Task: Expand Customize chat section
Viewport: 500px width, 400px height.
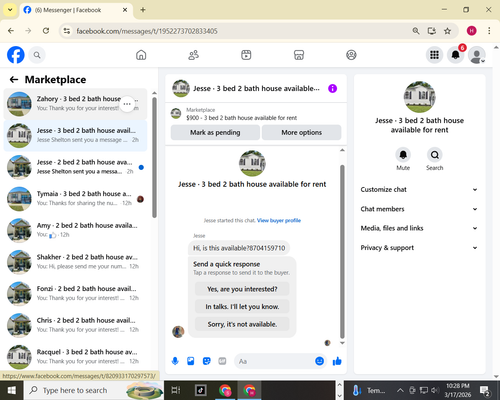Action: 419,189
